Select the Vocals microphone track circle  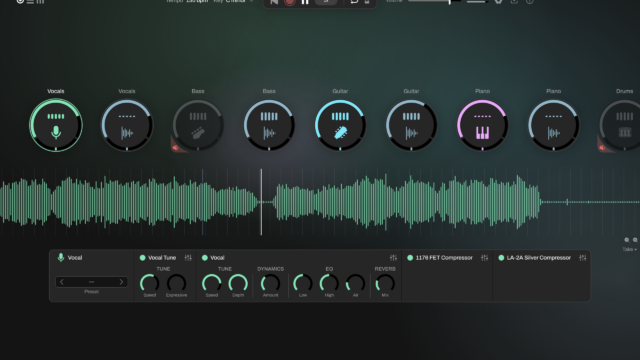pyautogui.click(x=56, y=125)
